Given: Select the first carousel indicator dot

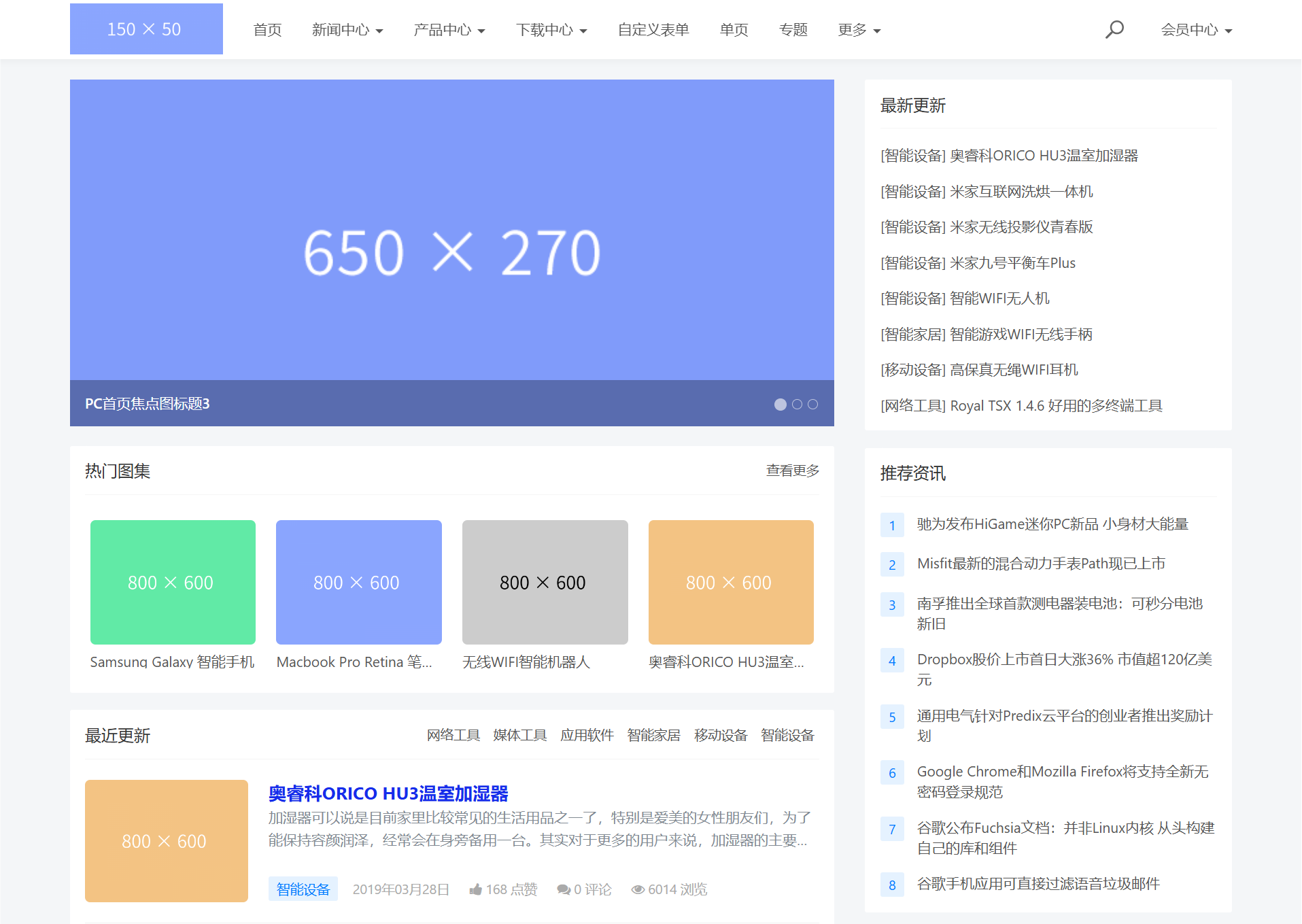Looking at the screenshot, I should (x=781, y=405).
